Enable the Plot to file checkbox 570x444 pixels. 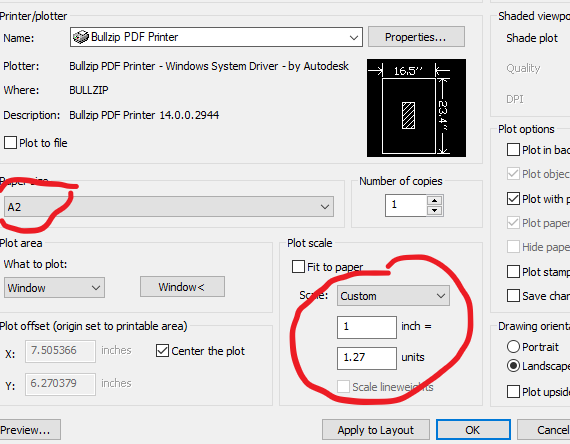tap(10, 143)
